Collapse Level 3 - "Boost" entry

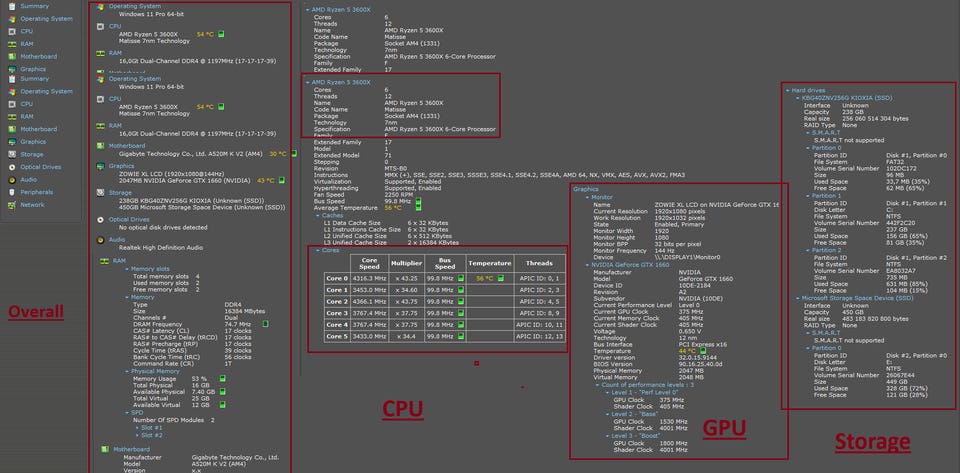pyautogui.click(x=606, y=436)
